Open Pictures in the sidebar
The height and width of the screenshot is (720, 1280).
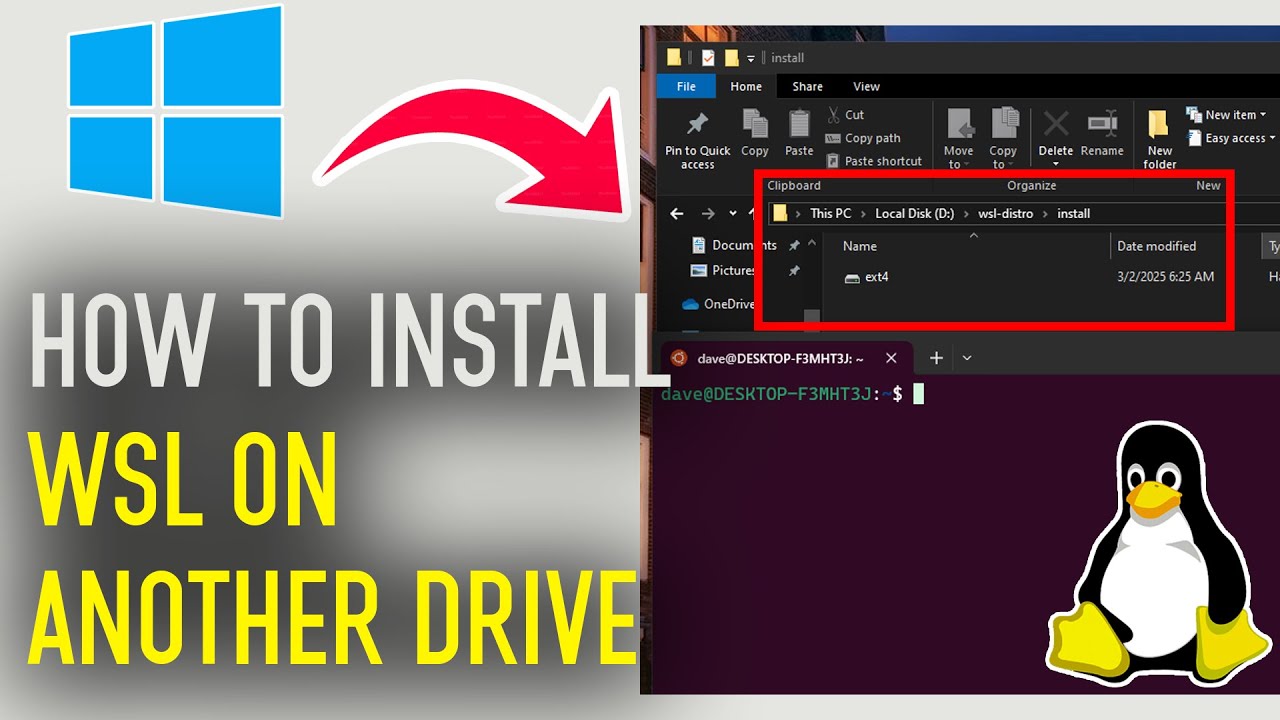(724, 270)
